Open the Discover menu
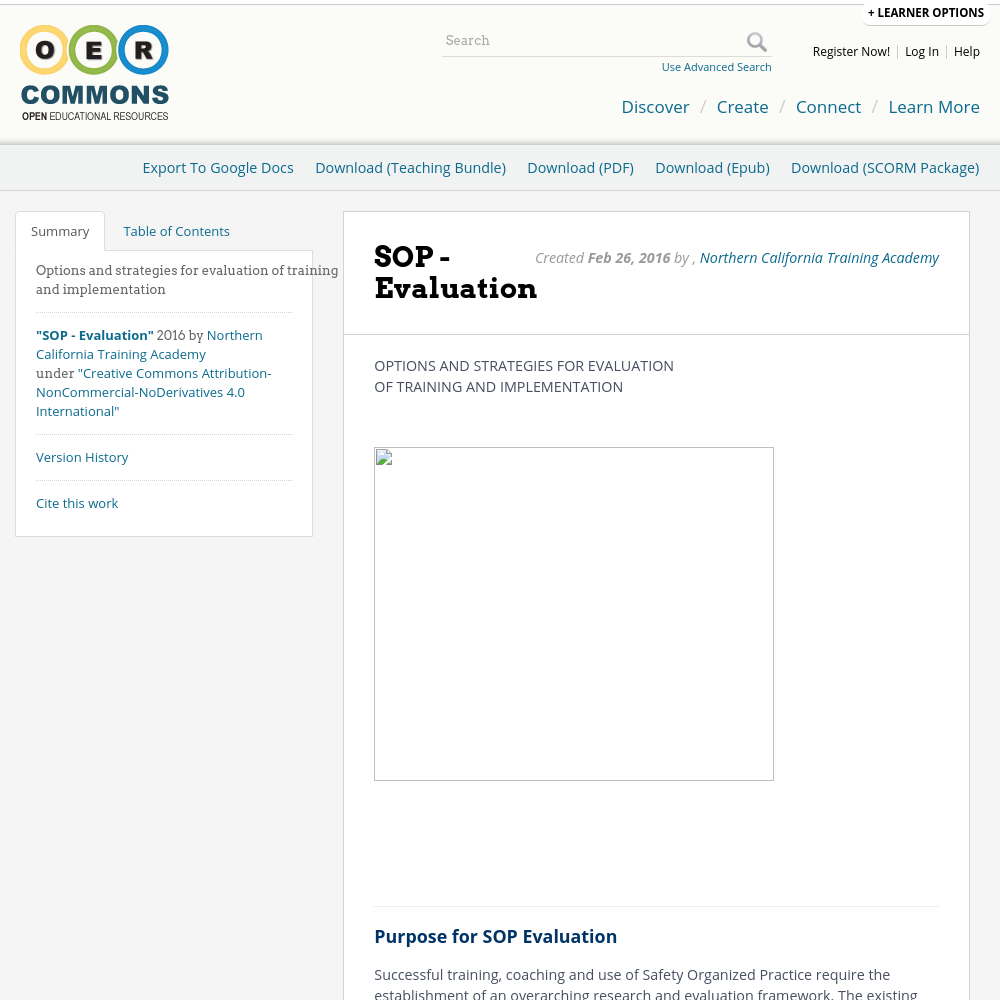This screenshot has width=1000, height=1000. [x=655, y=107]
